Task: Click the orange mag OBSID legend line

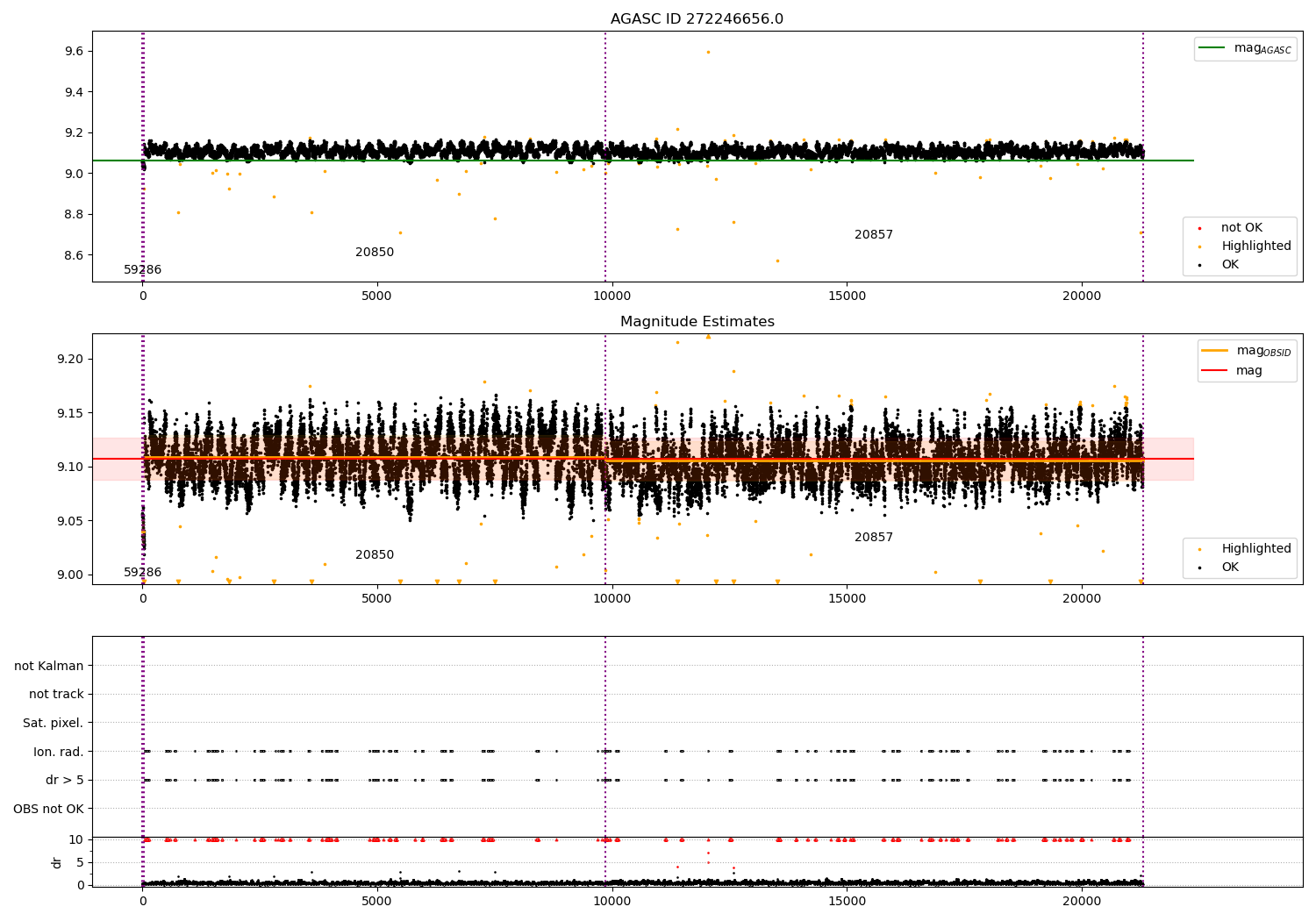Action: [1215, 351]
